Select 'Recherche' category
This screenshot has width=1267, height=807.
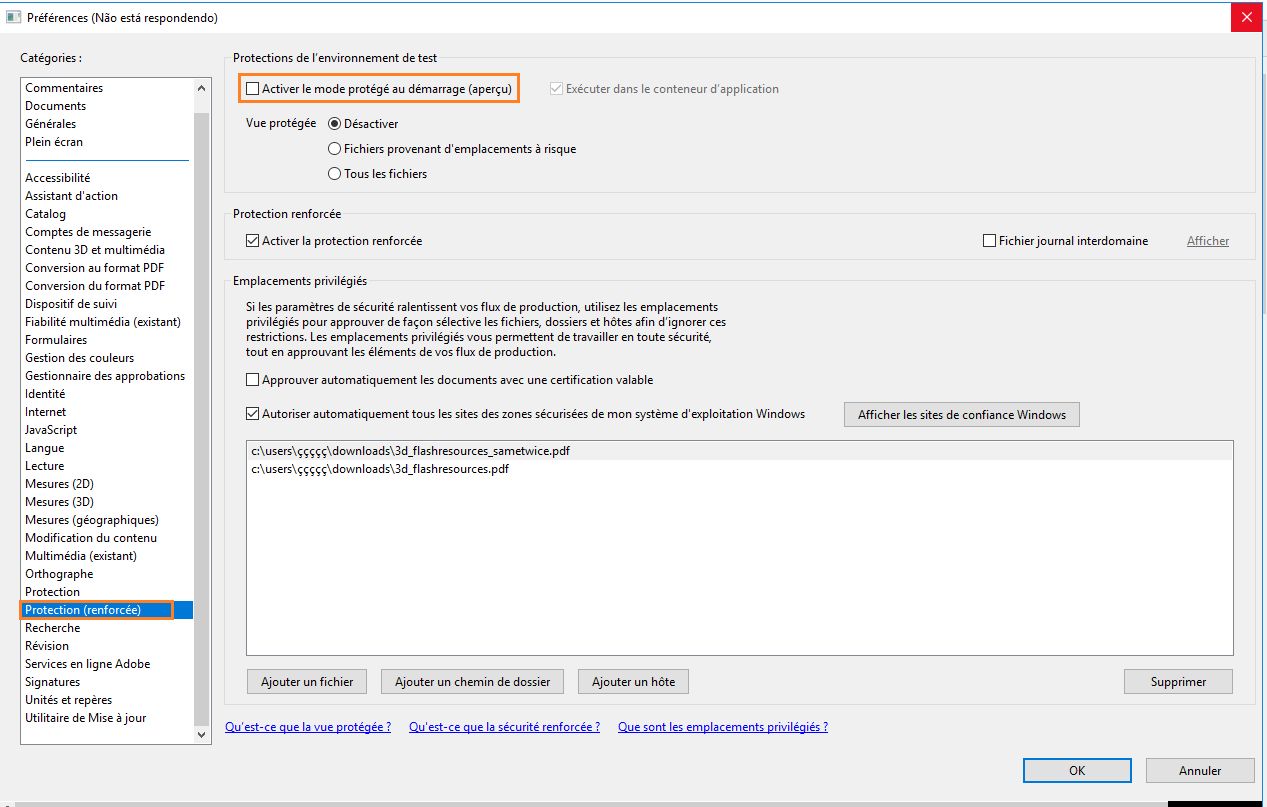(x=52, y=628)
